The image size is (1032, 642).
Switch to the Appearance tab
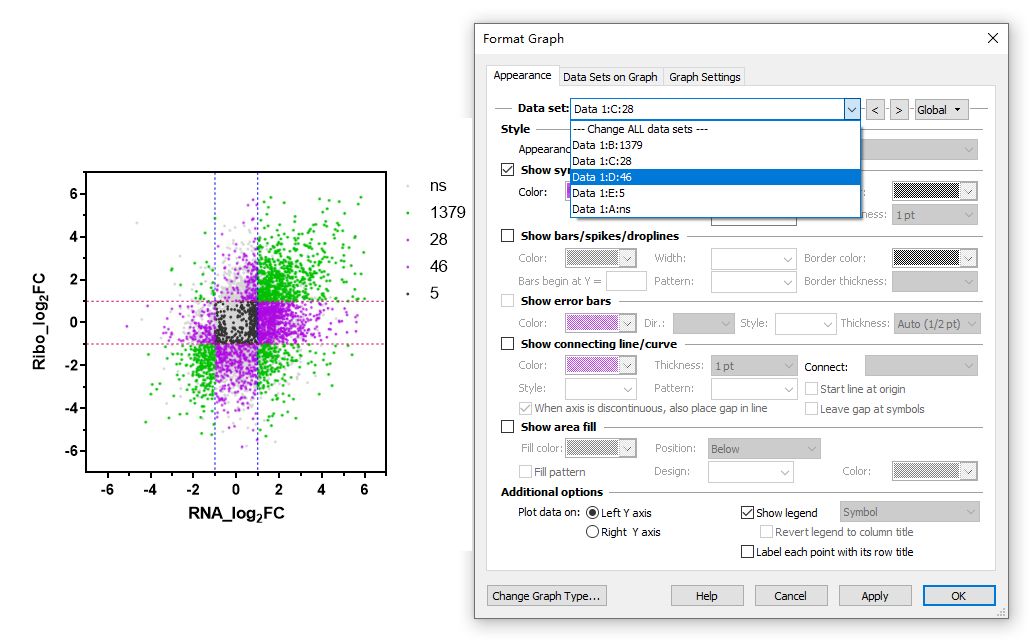point(523,76)
